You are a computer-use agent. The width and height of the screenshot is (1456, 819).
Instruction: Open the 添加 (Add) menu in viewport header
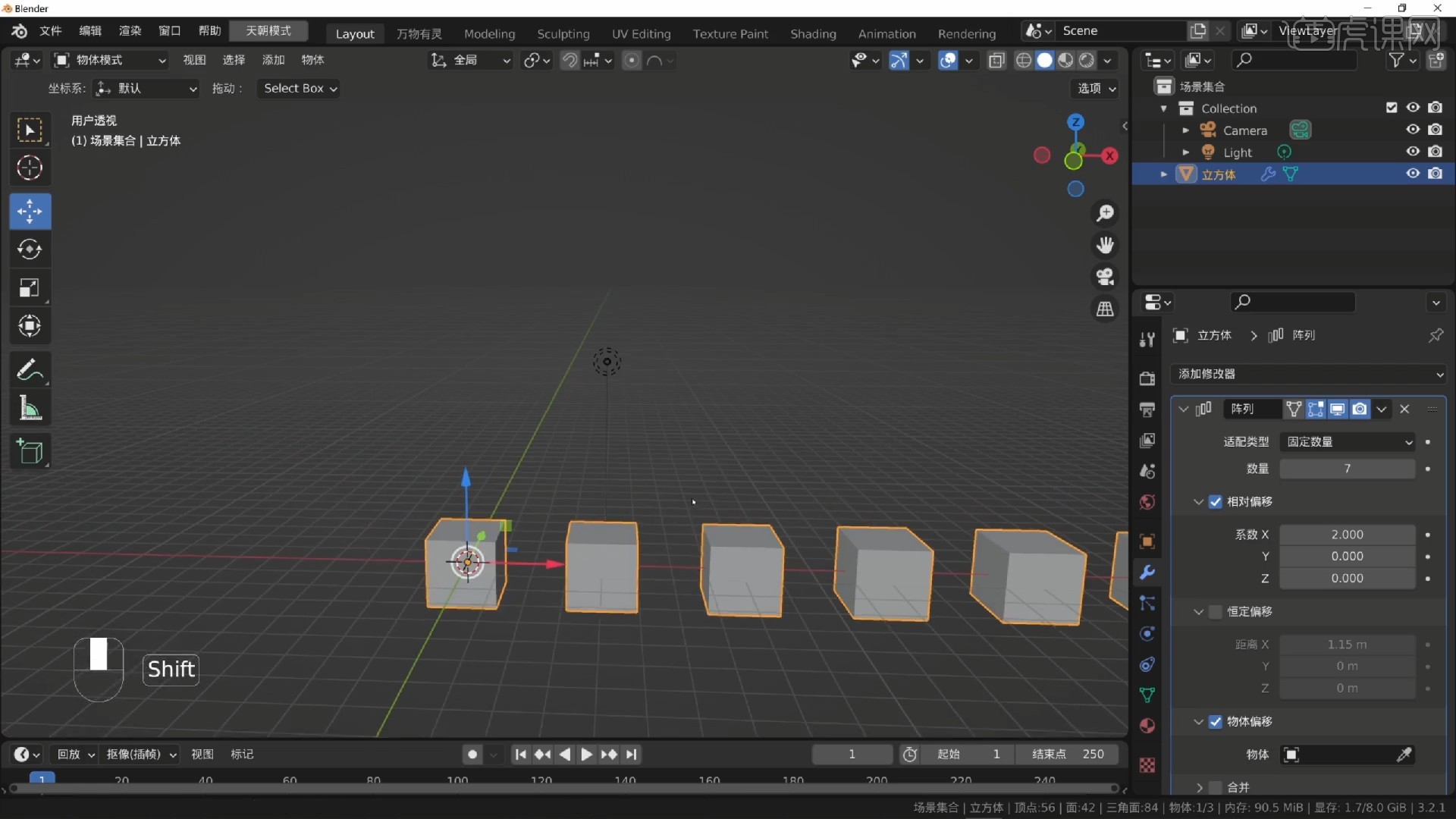point(273,60)
